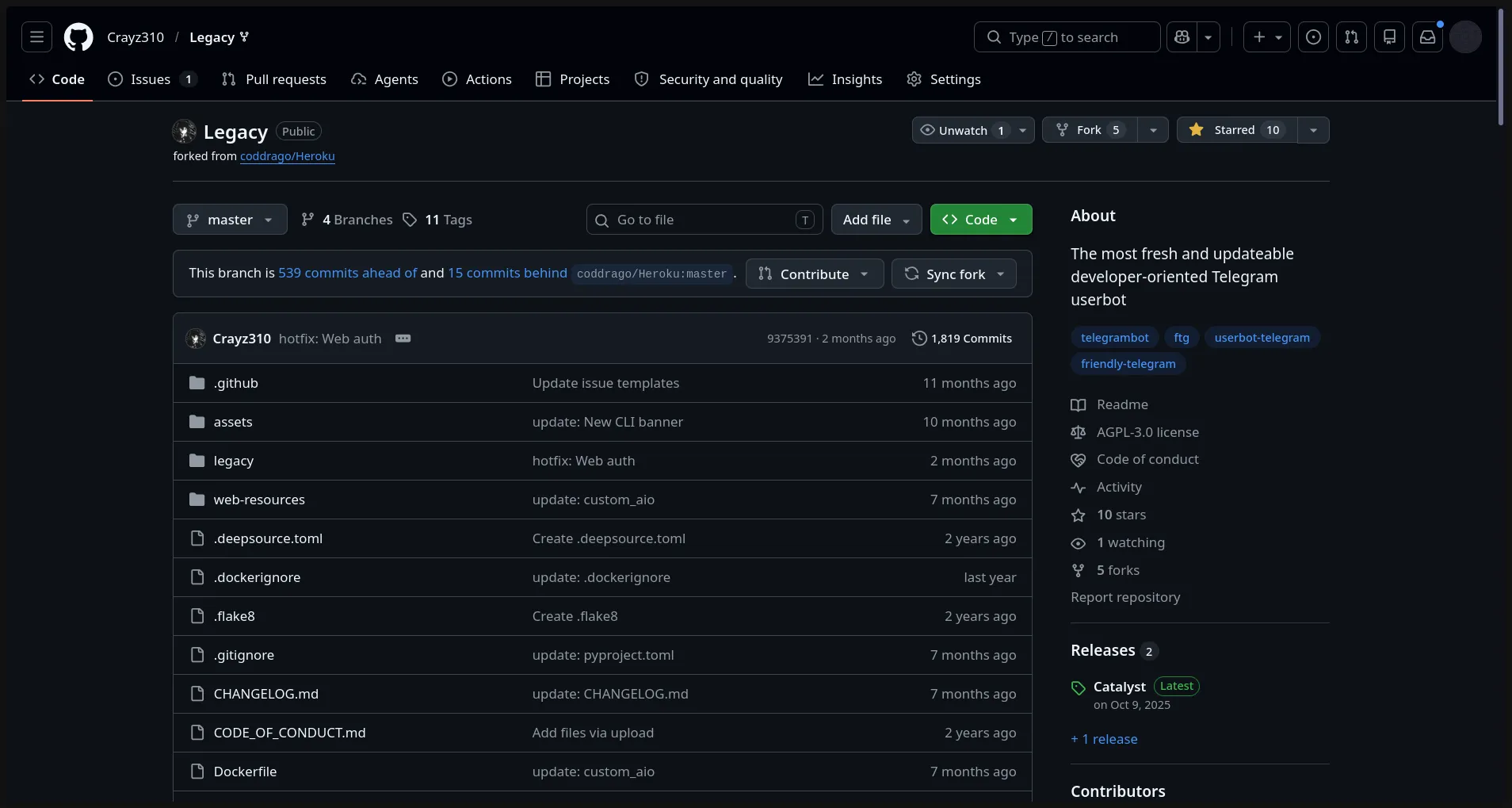This screenshot has height=808, width=1512.
Task: Open the create new plus dropdown
Action: (1267, 37)
